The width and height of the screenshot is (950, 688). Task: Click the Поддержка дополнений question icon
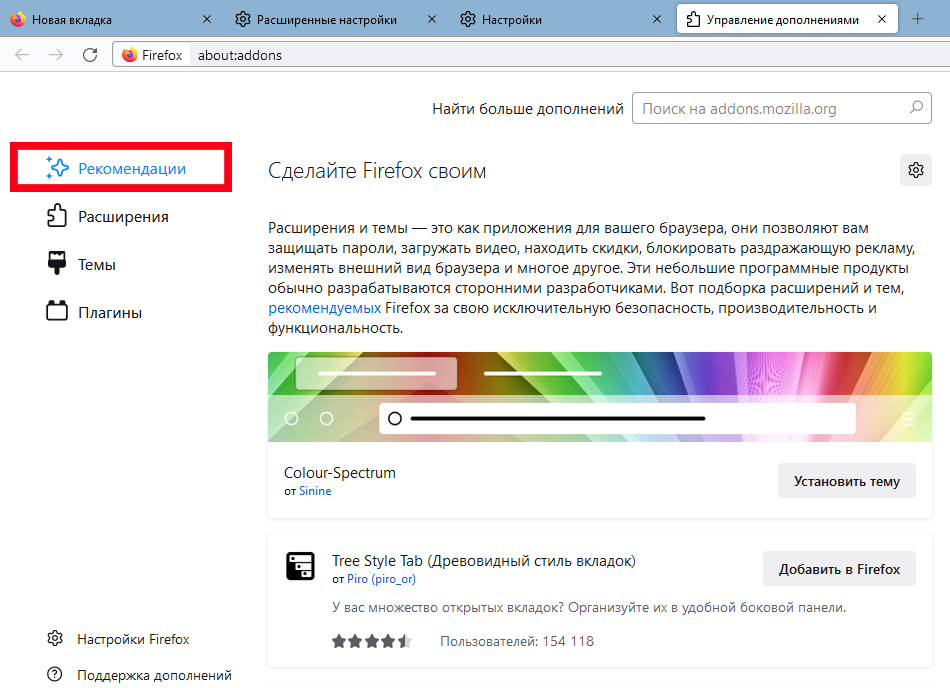point(55,674)
